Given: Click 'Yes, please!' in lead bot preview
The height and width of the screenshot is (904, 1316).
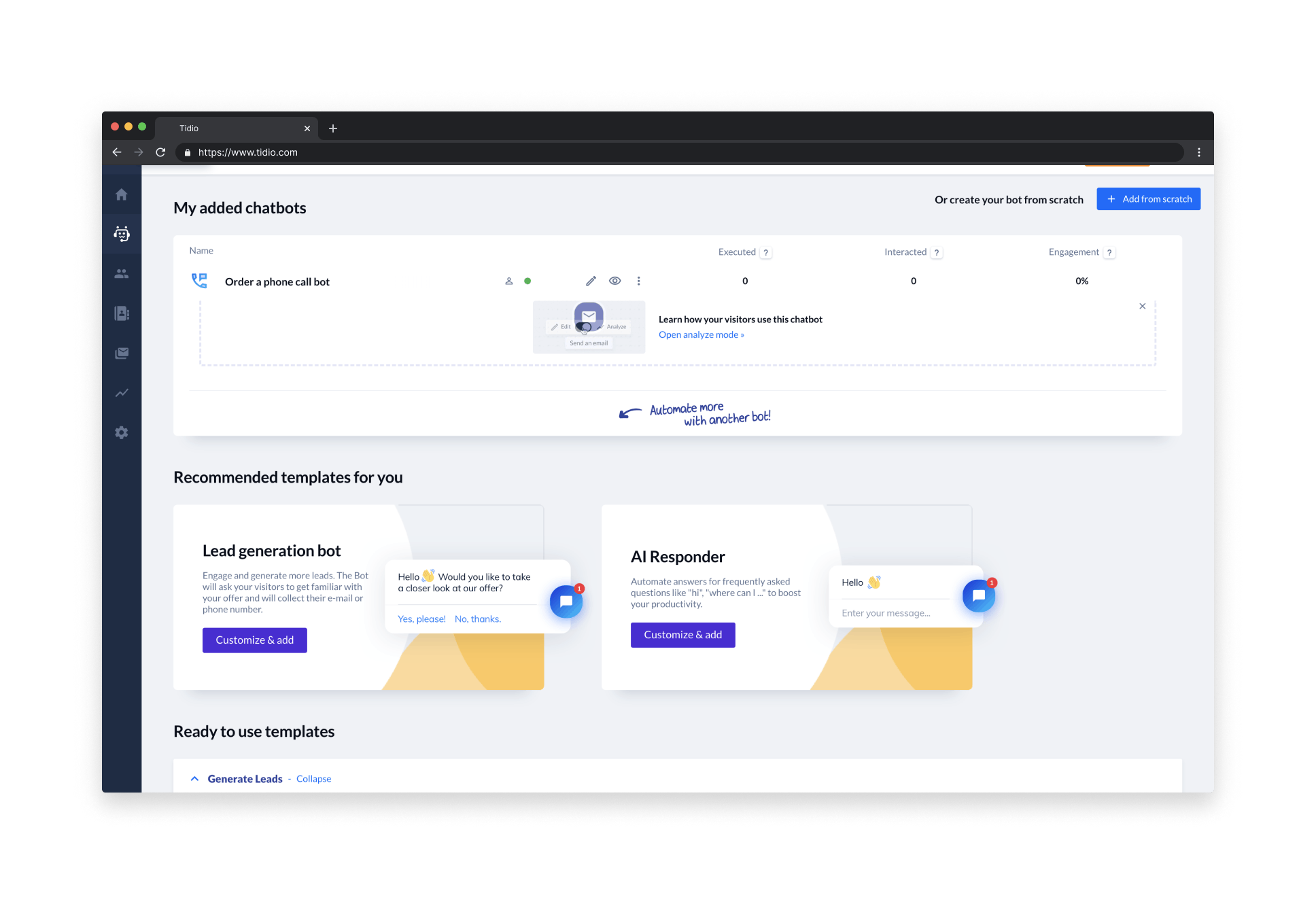Looking at the screenshot, I should (421, 619).
